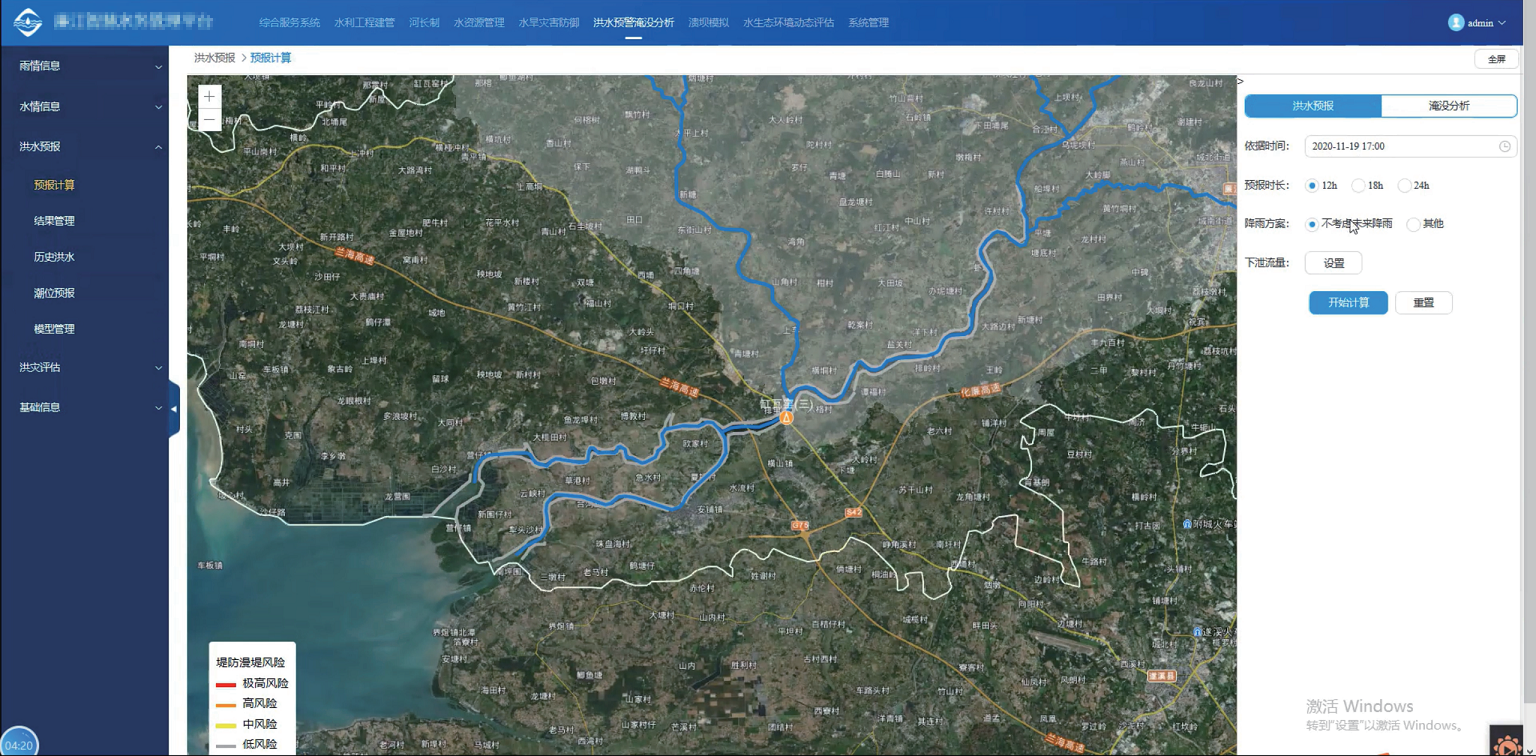Screen dimensions: 1536x756
Task: Click the collapse arrow above the right panel
Action: (1240, 81)
